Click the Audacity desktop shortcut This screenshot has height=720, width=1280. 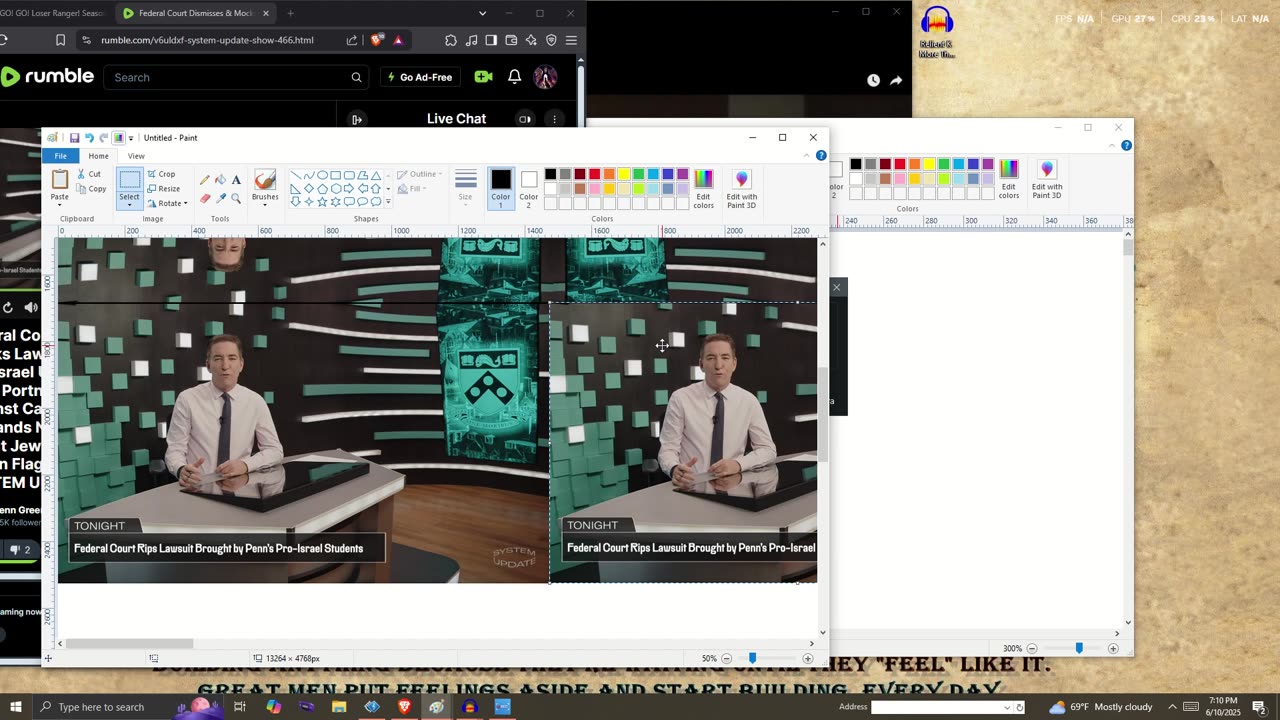pos(937,33)
